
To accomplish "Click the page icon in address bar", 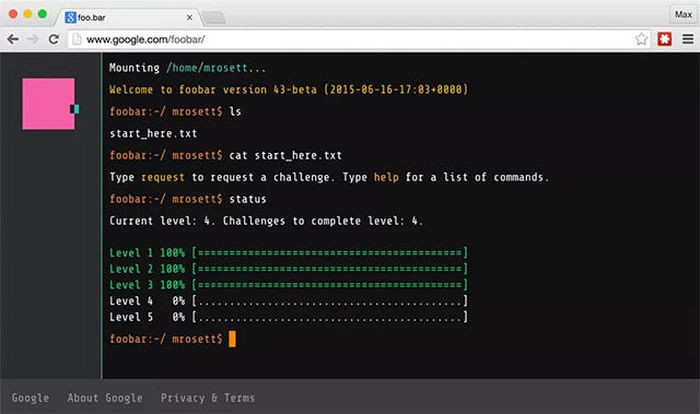I will click(x=77, y=39).
